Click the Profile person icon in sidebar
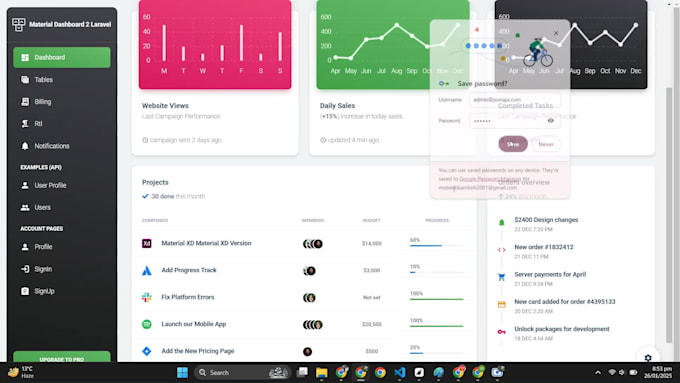Image resolution: width=680 pixels, height=383 pixels. (25, 247)
